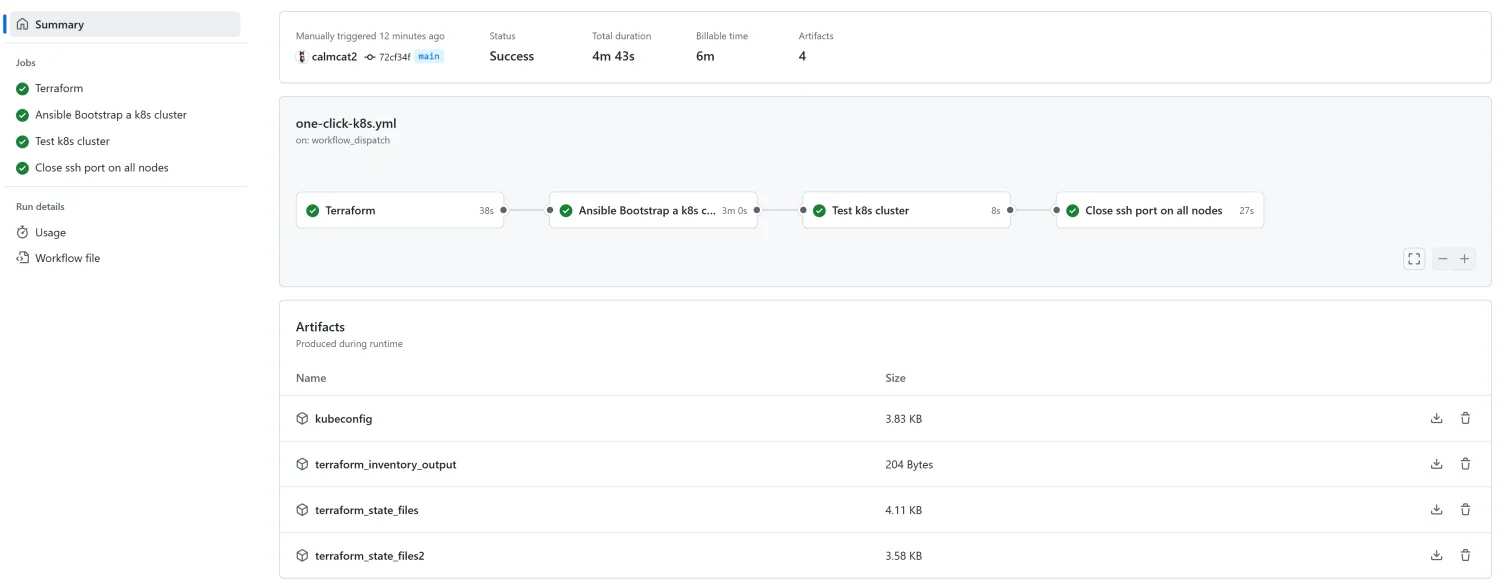Click the main branch label
Viewport: 1500px width, 583px height.
[429, 57]
